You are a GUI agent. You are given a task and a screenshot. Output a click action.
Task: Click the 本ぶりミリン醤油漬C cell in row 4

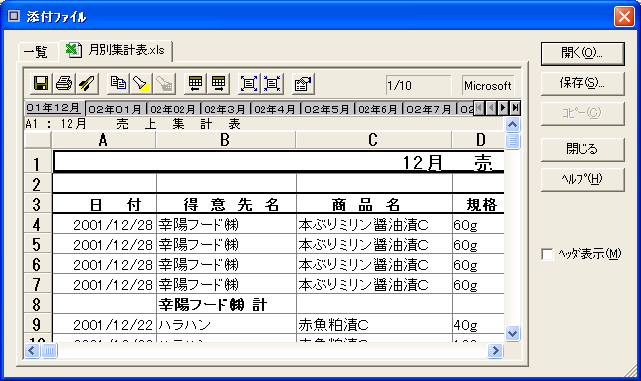tap(374, 224)
